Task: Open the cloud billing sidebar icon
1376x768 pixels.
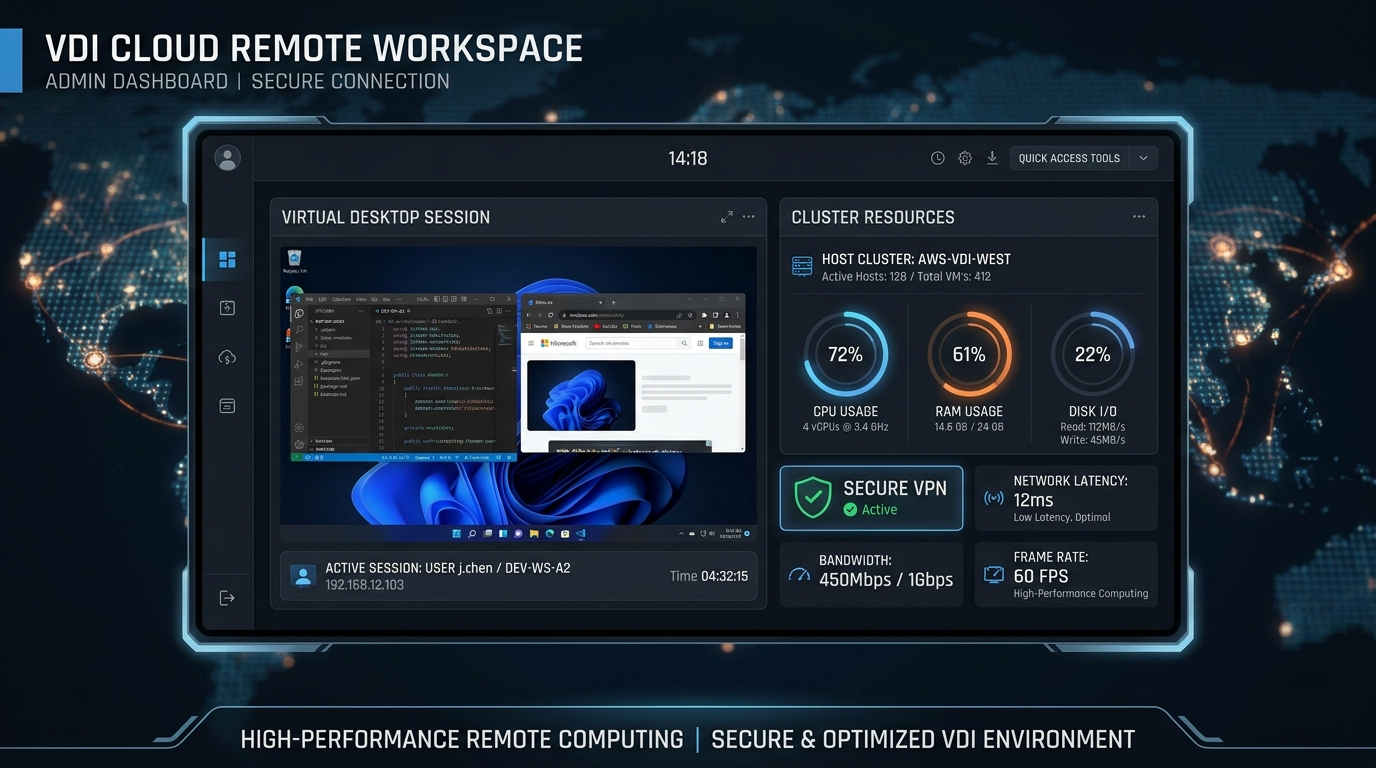Action: tap(227, 357)
